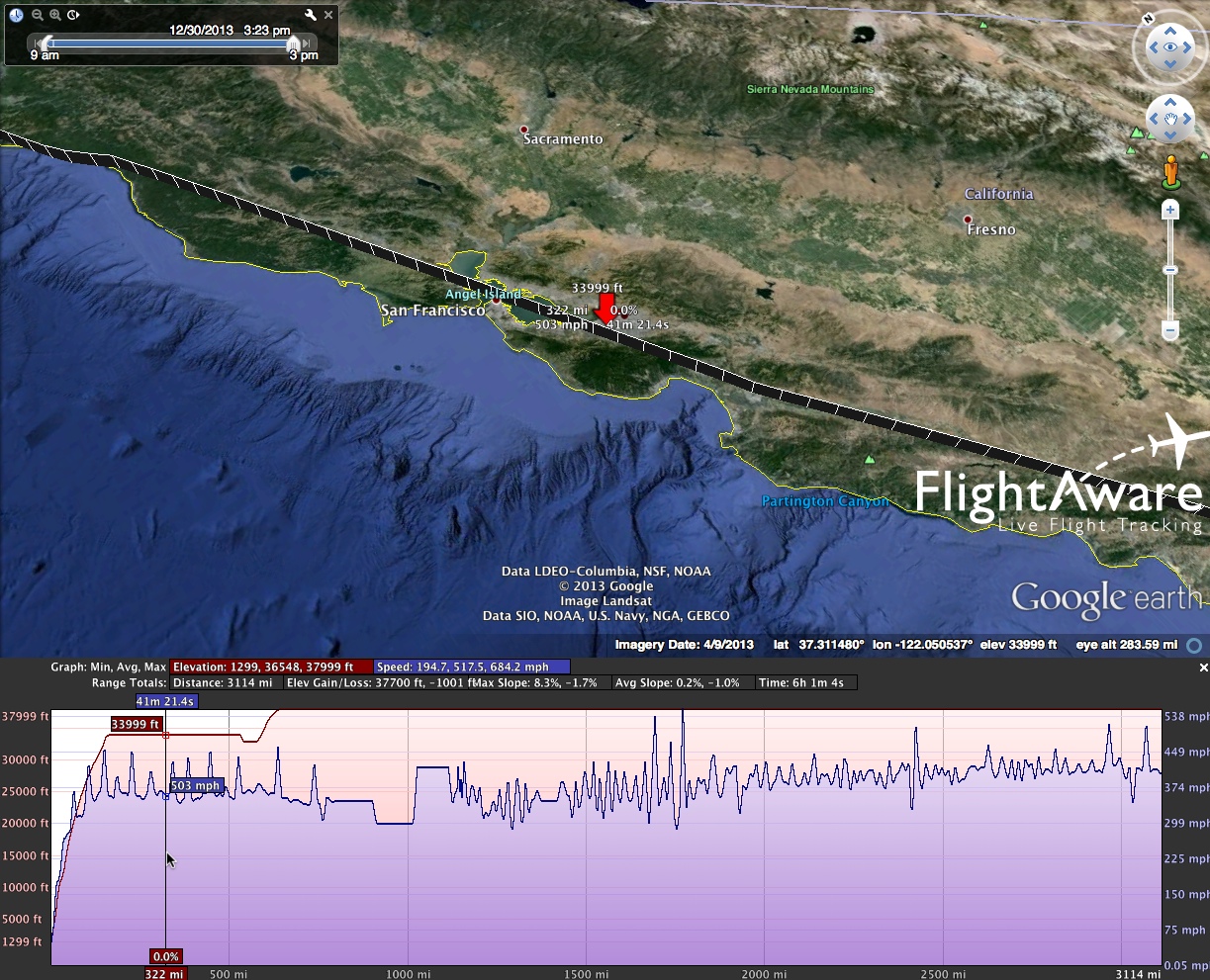Step time slider forward to end
This screenshot has height=980, width=1210.
click(x=309, y=44)
